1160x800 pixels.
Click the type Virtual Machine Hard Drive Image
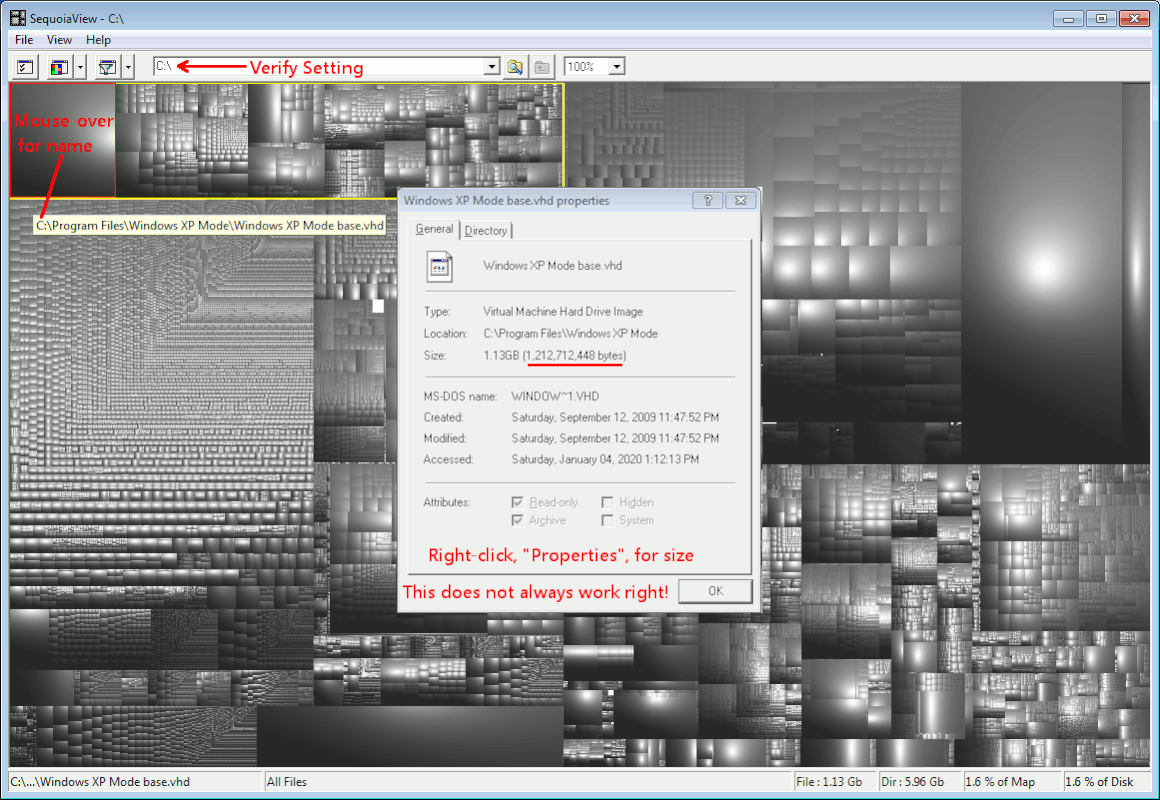pos(563,312)
